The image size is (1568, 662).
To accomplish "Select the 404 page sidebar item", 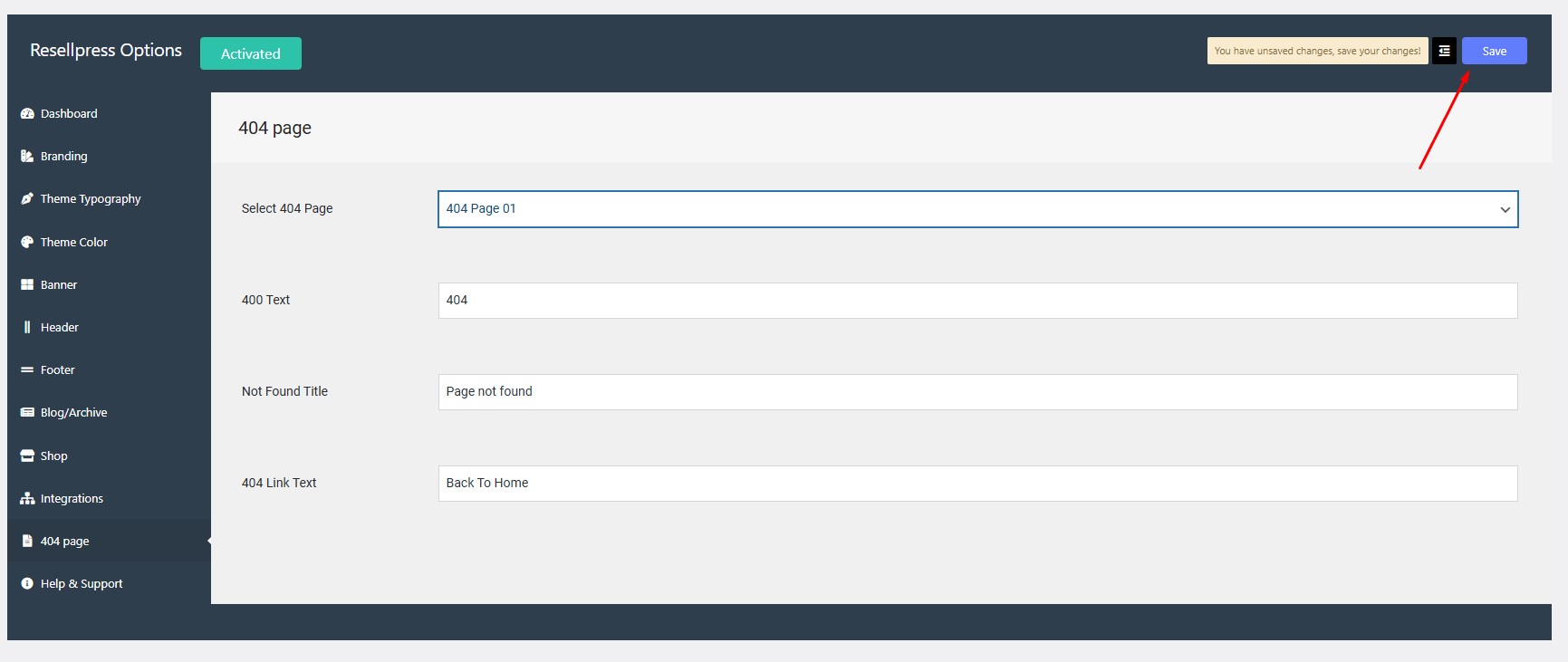I will (x=64, y=542).
